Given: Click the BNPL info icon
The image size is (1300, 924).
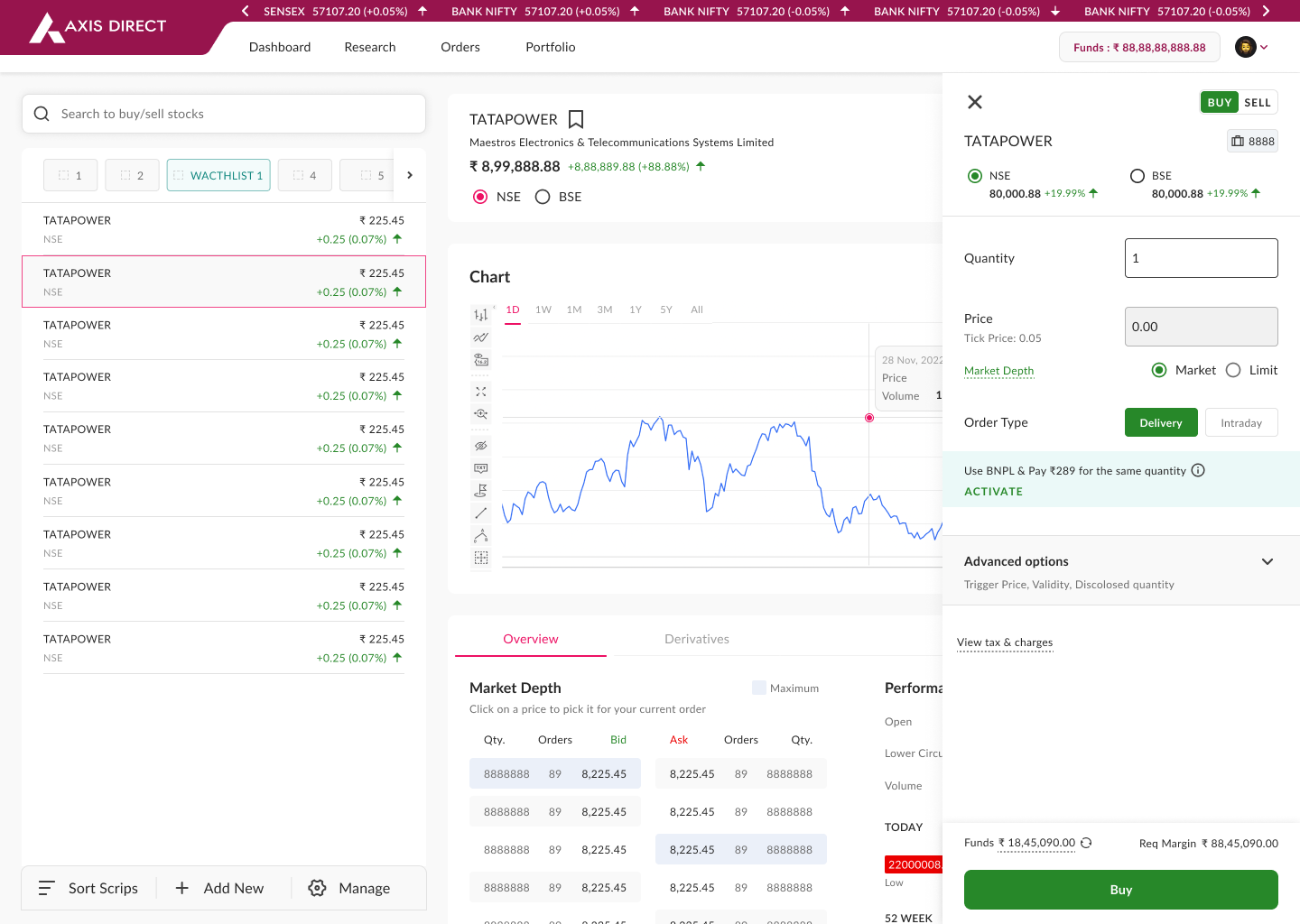Looking at the screenshot, I should point(1198,470).
